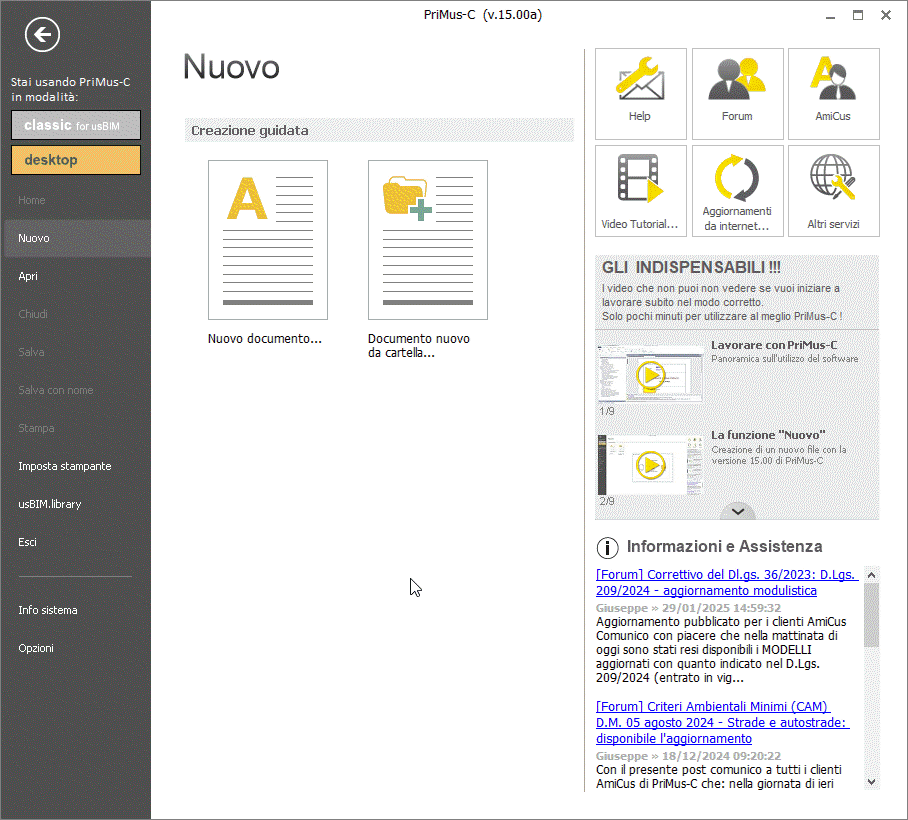Open the AmiCus tile
This screenshot has width=908, height=820.
pyautogui.click(x=833, y=93)
